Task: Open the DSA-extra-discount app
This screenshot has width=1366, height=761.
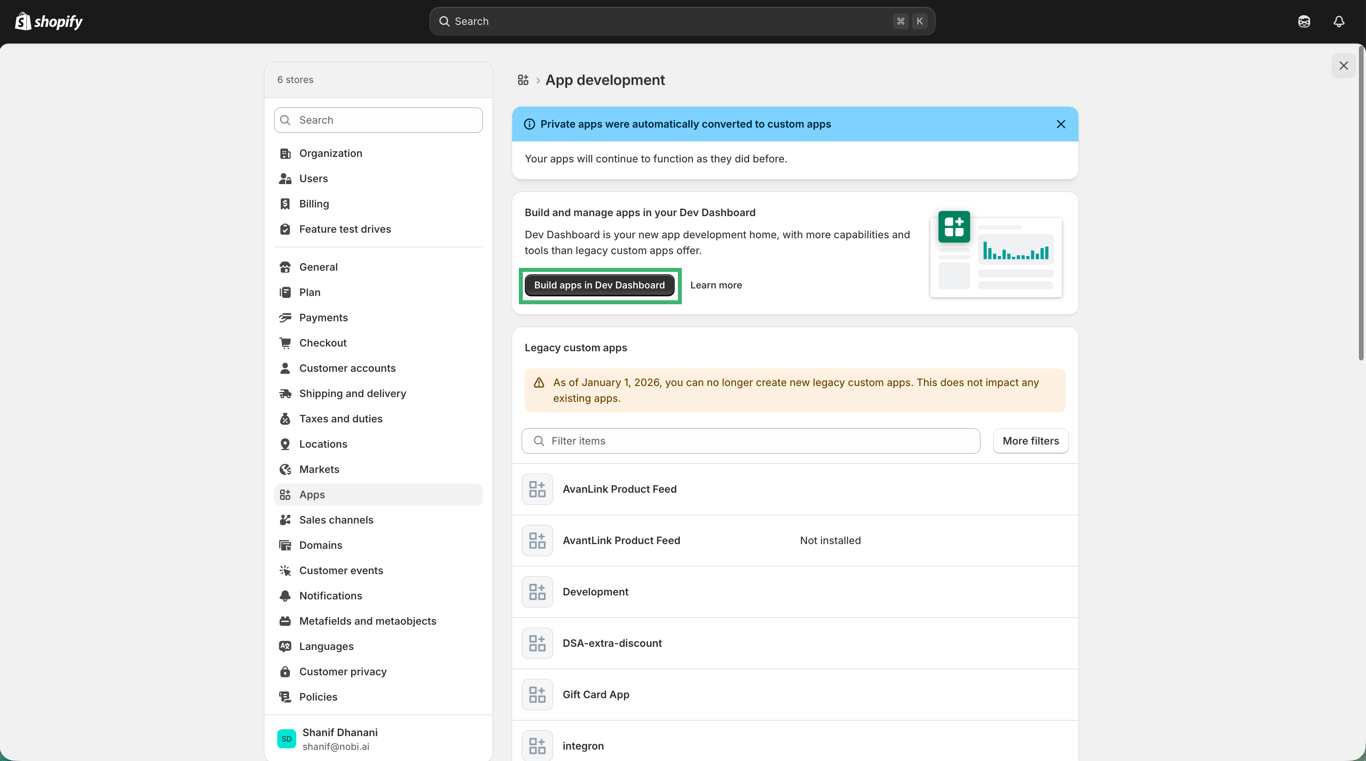Action: [x=795, y=643]
